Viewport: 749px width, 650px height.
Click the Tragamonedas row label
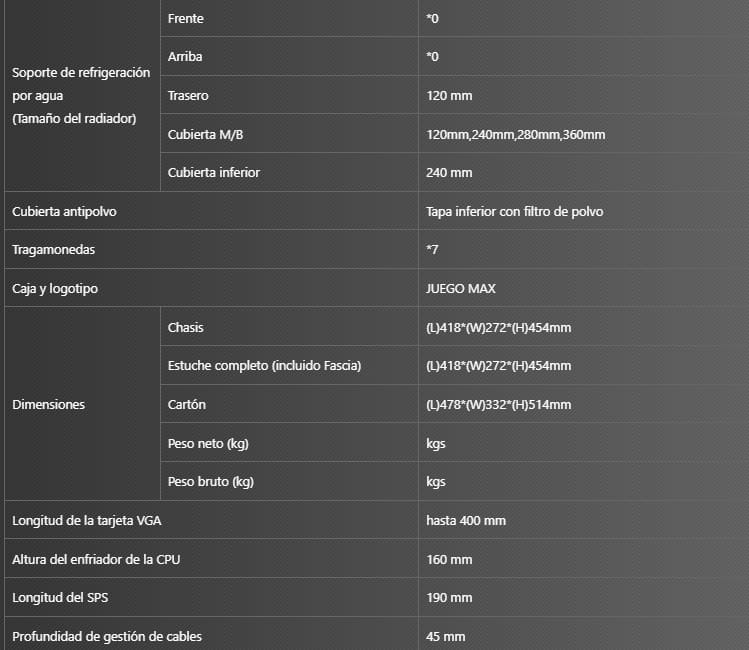click(54, 250)
